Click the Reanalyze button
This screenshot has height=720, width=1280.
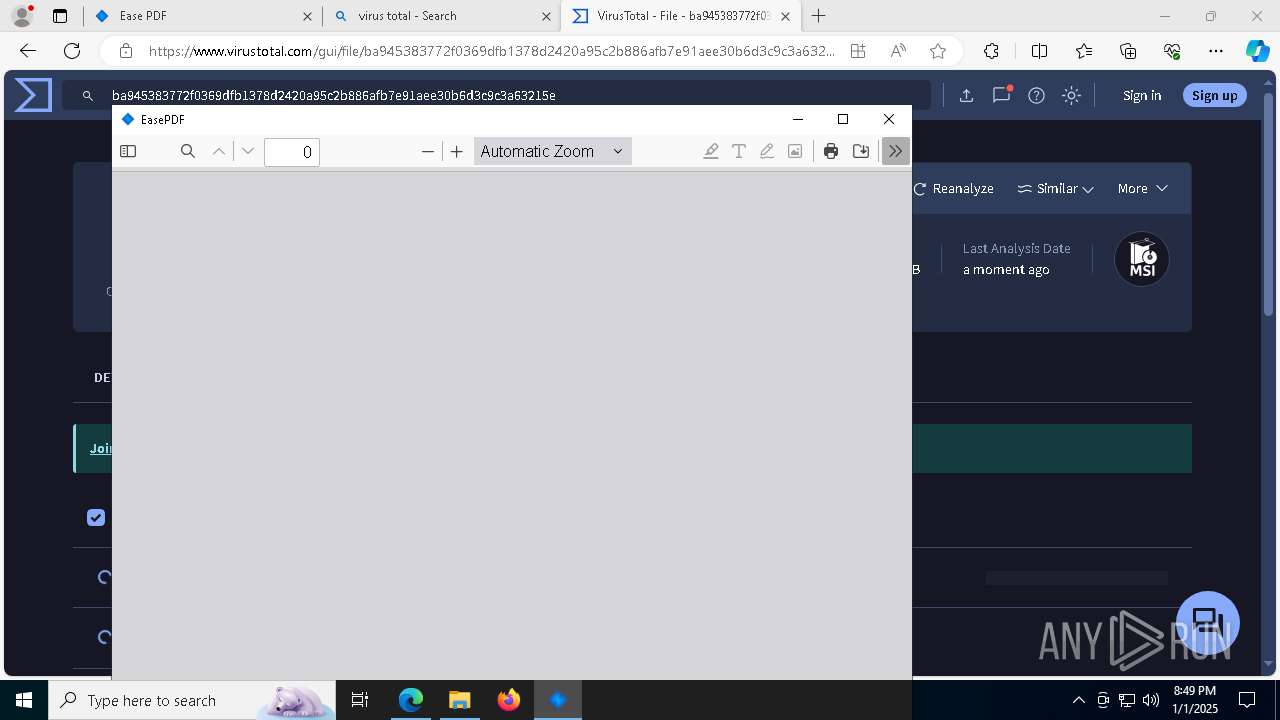click(x=954, y=188)
